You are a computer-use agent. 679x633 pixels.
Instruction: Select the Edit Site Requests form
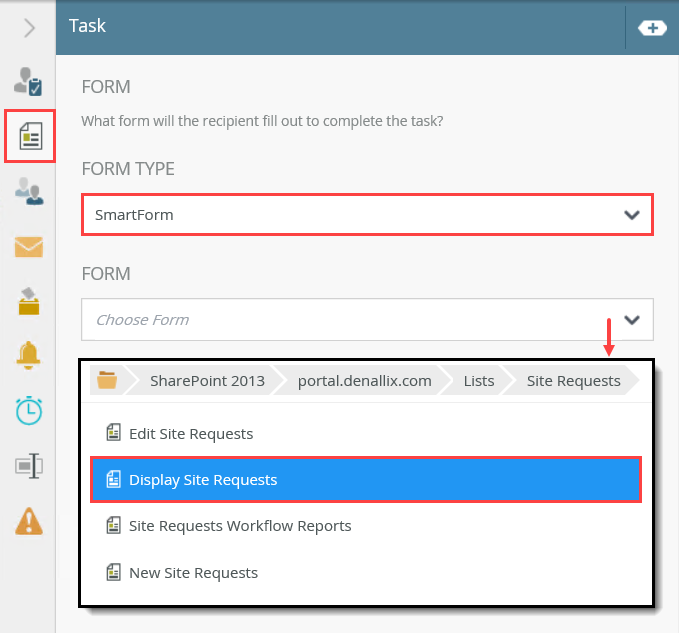(366, 433)
